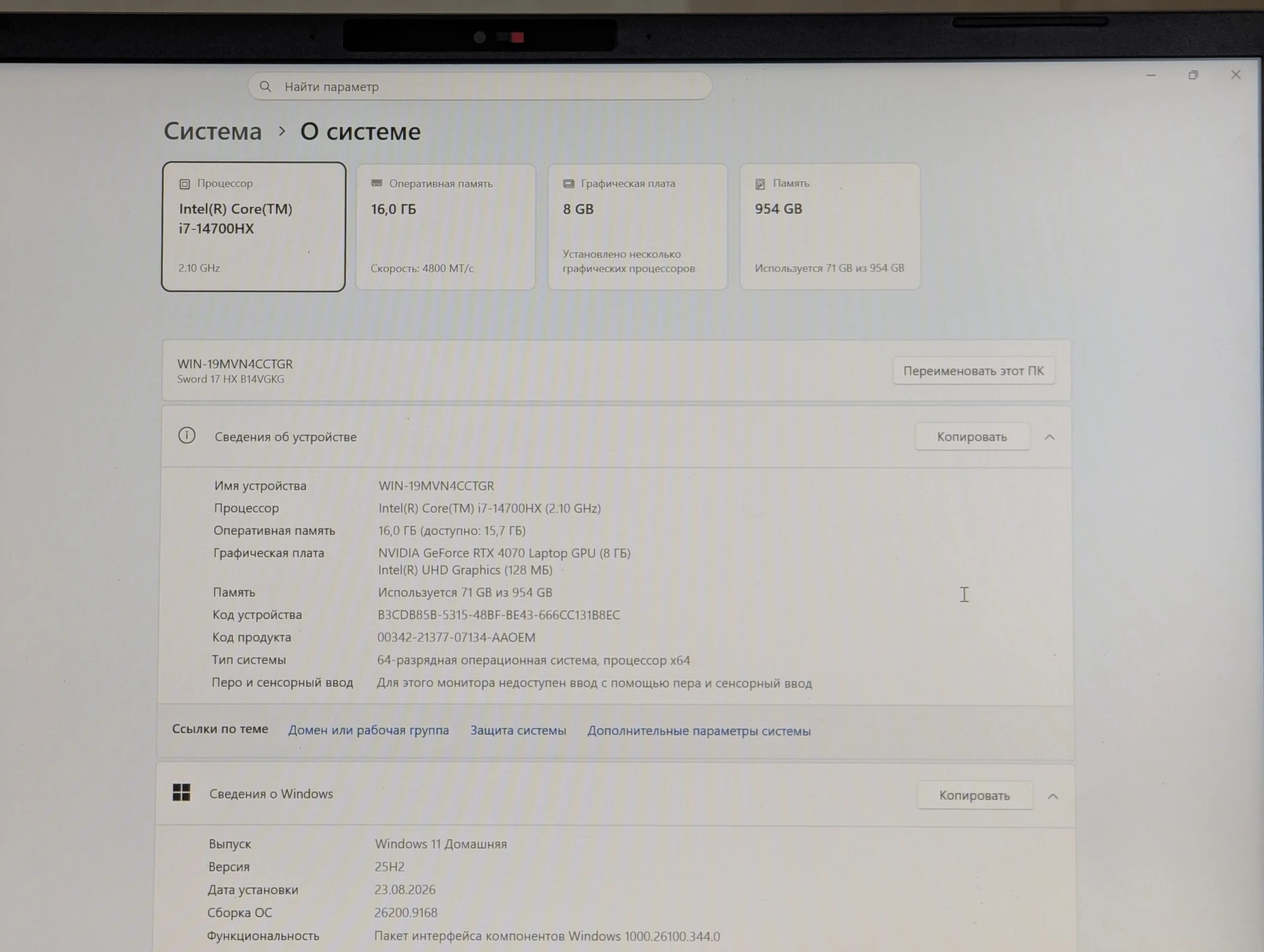
Task: Collapse 'Сведения о Windows' section chevron
Action: pos(1053,796)
